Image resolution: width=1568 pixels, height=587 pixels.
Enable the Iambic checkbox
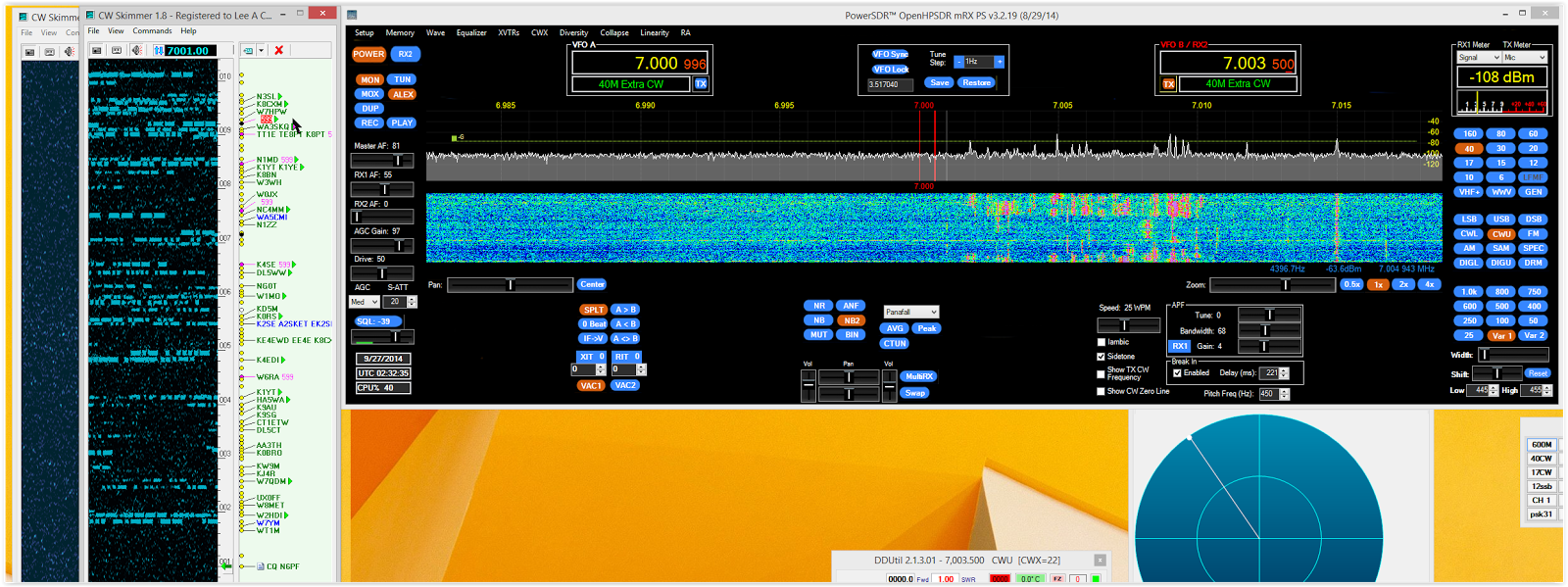1102,342
